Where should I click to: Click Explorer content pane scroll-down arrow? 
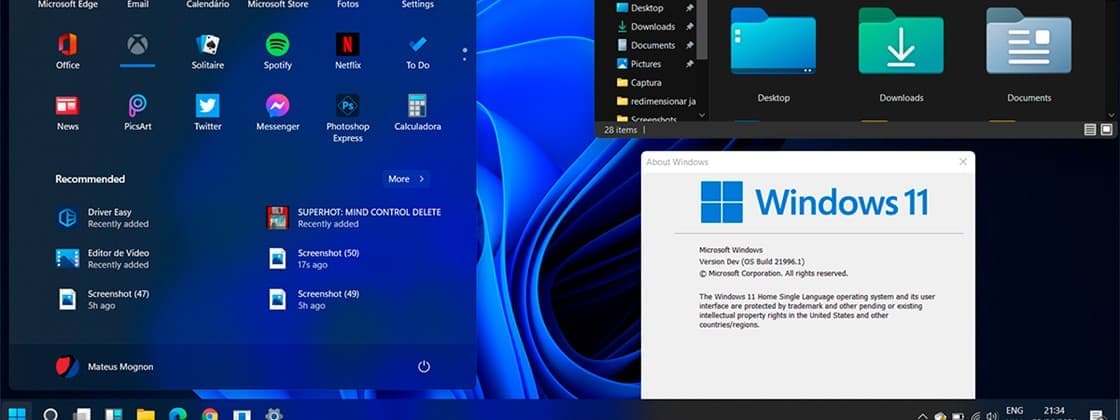tap(1111, 114)
